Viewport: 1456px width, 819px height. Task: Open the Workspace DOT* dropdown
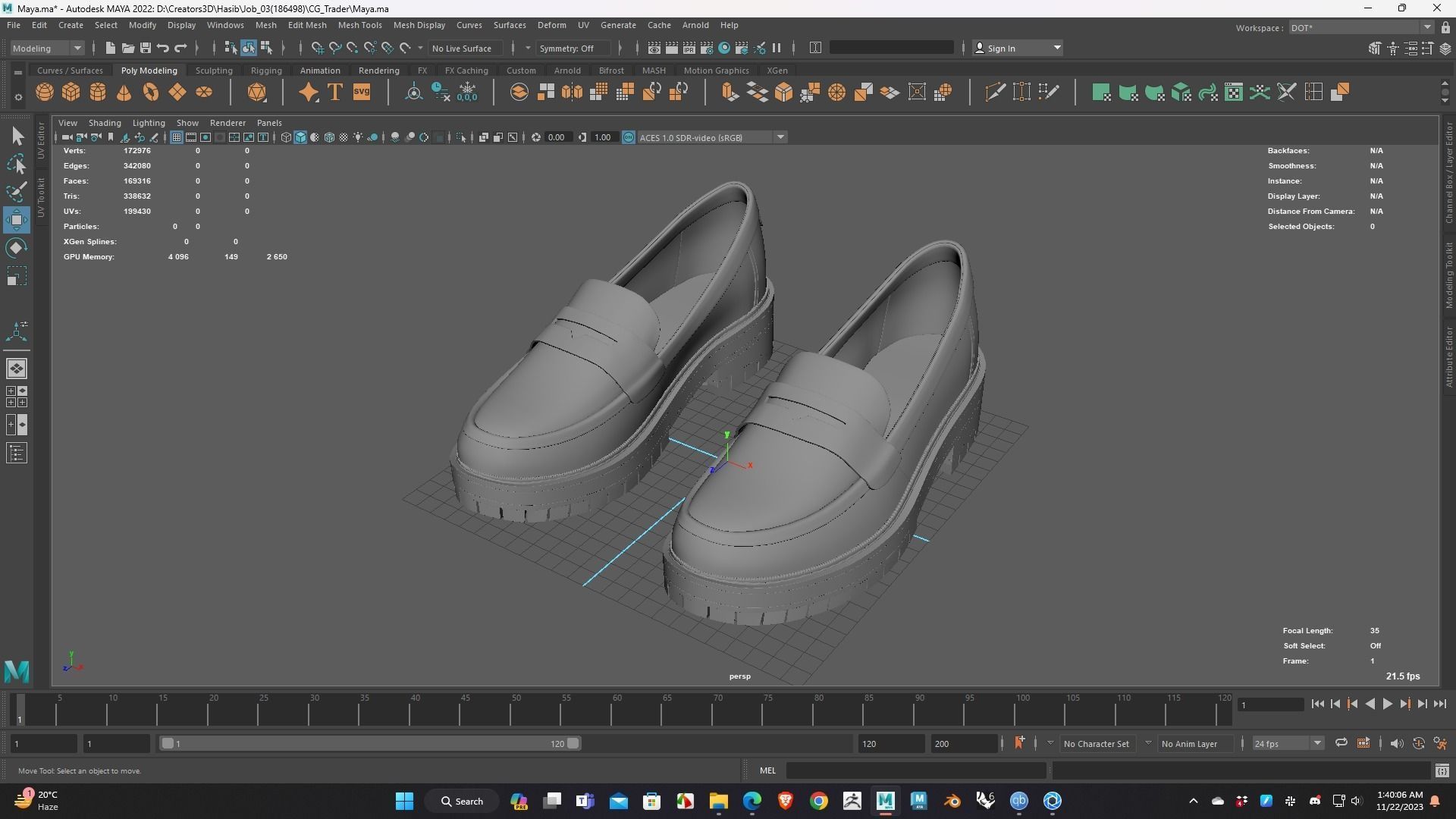[x=1361, y=28]
